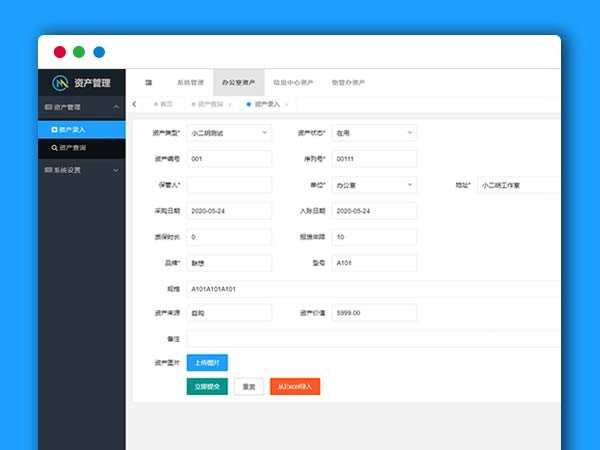Click the 上传图片 button
This screenshot has height=450, width=600.
click(207, 362)
